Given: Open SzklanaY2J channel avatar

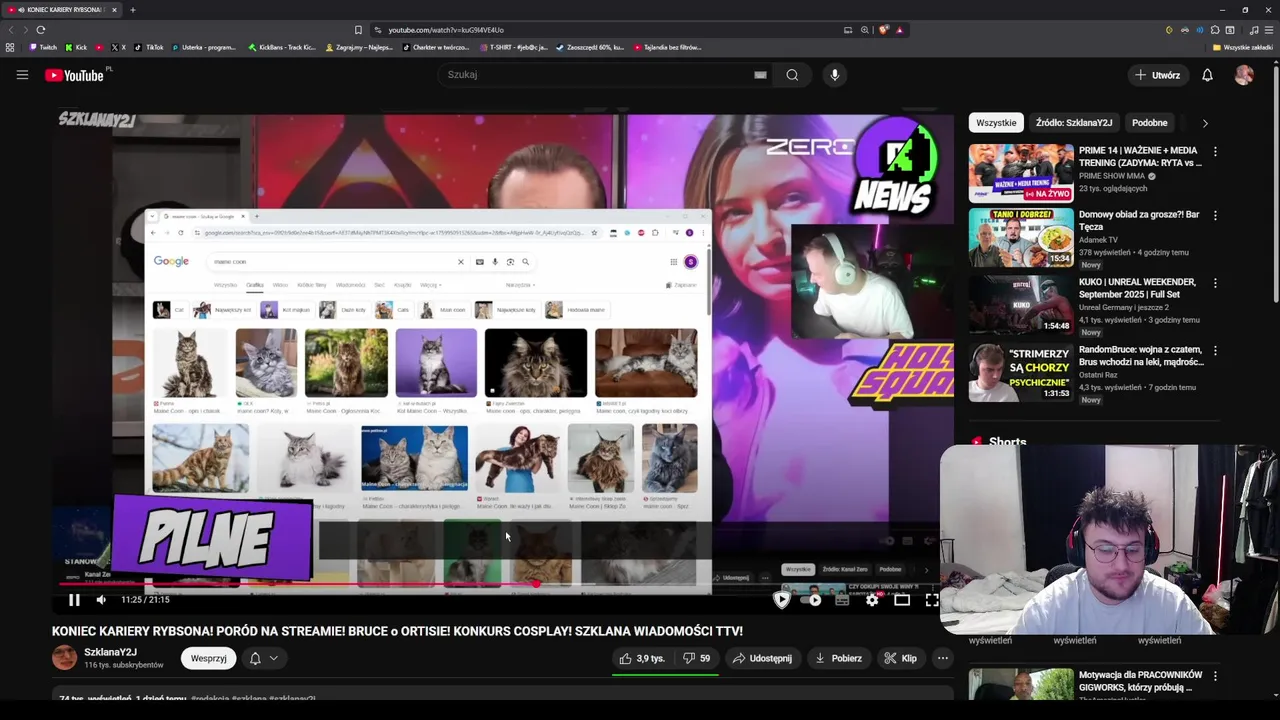Looking at the screenshot, I should coord(64,658).
